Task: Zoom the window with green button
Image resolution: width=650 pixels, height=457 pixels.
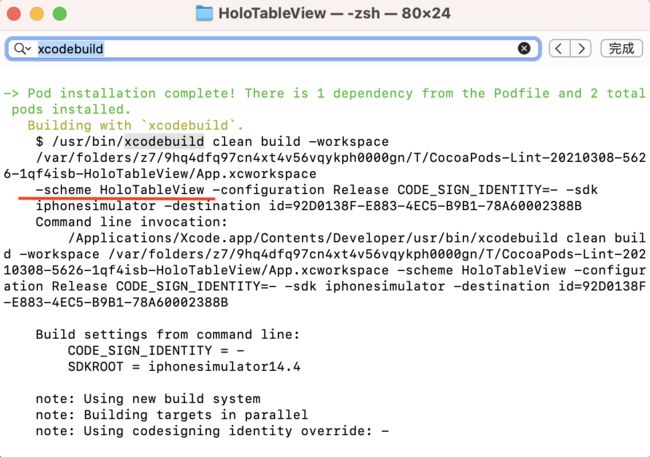Action: pos(60,13)
